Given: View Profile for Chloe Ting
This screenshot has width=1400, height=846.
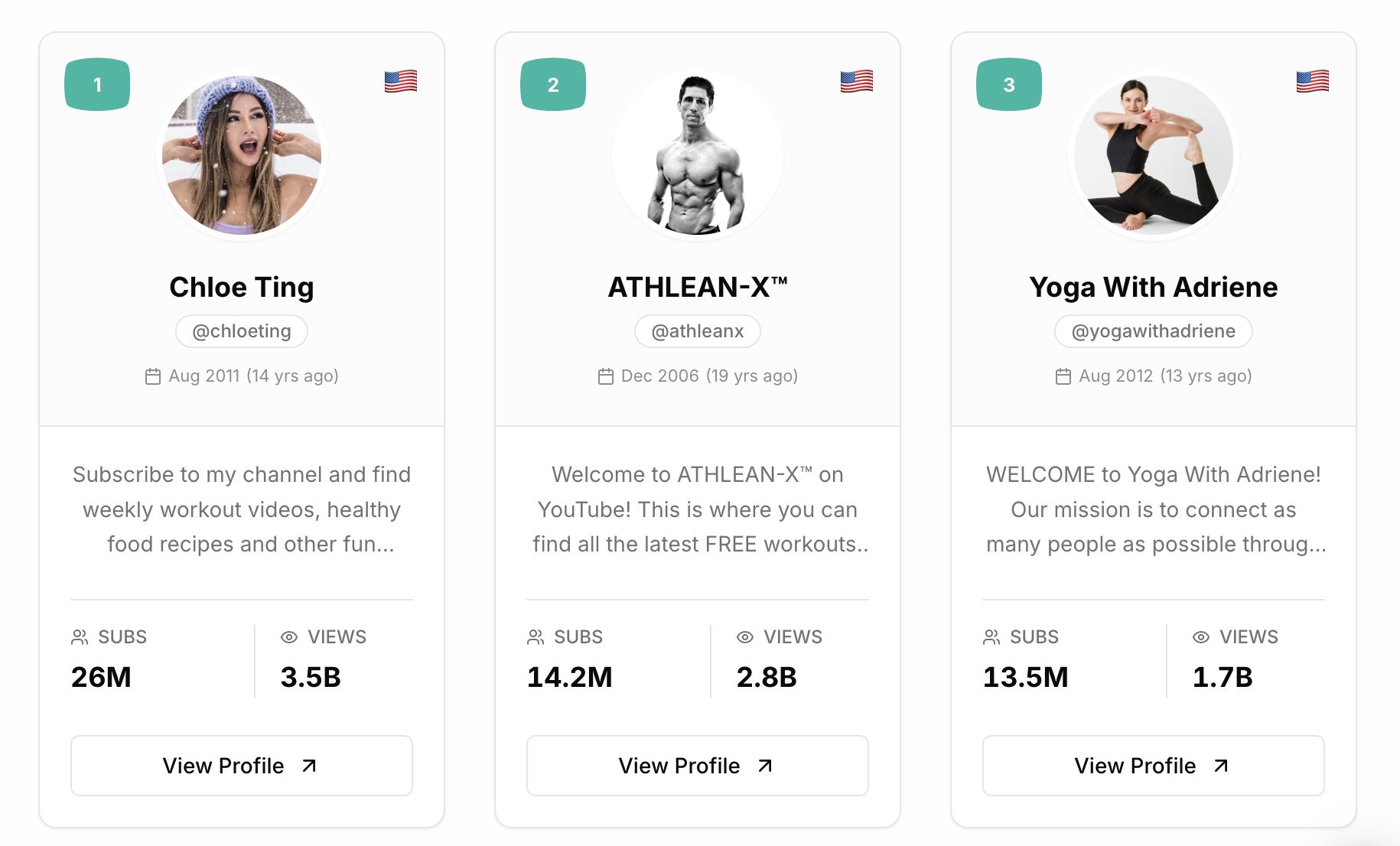Looking at the screenshot, I should [x=242, y=766].
